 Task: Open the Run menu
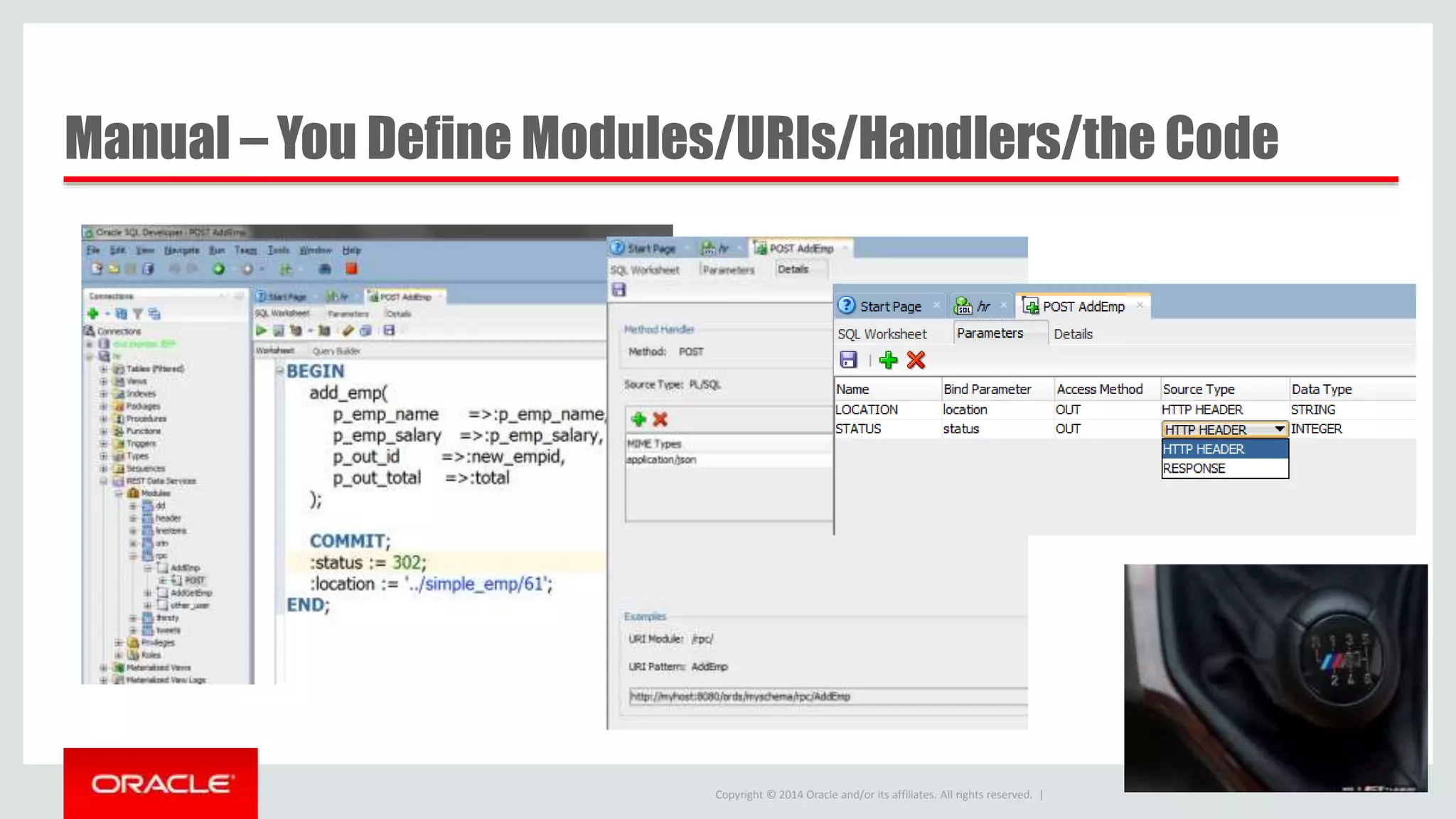pyautogui.click(x=217, y=250)
